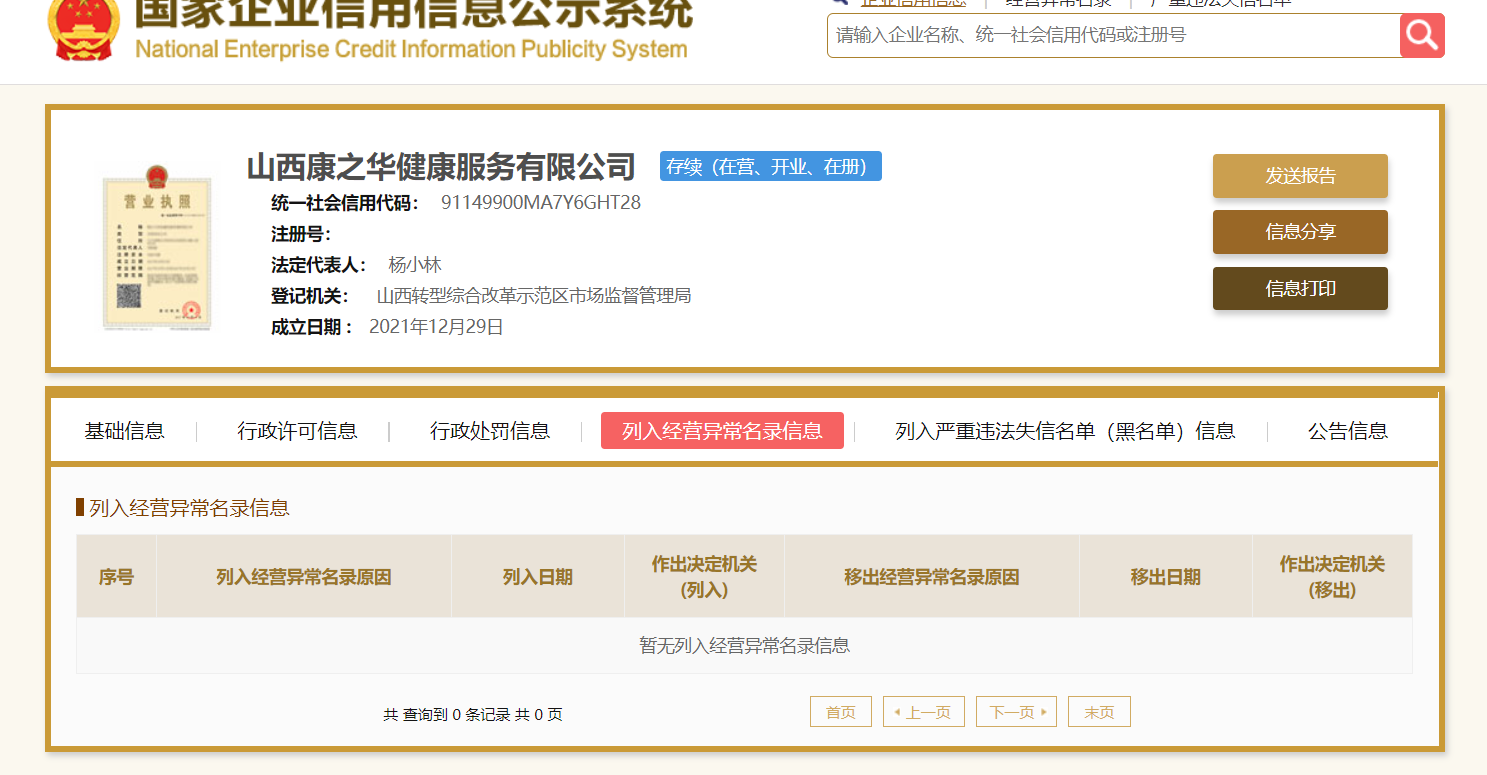Click the 信息打印 button
1487x775 pixels.
(1300, 289)
